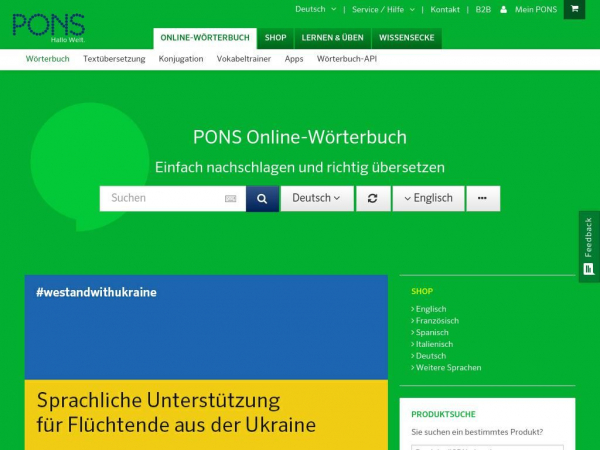600x450 pixels.
Task: Click the user icon beside Mein PONS
Action: 504,10
